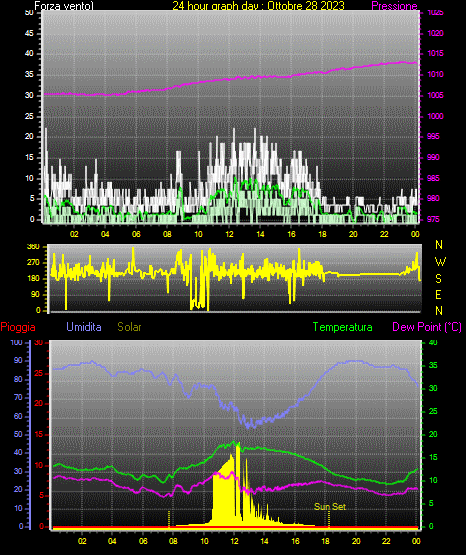Image resolution: width=466 pixels, height=555 pixels.
Task: Click the '90' value on the wind direction axis
Action: coord(35,294)
